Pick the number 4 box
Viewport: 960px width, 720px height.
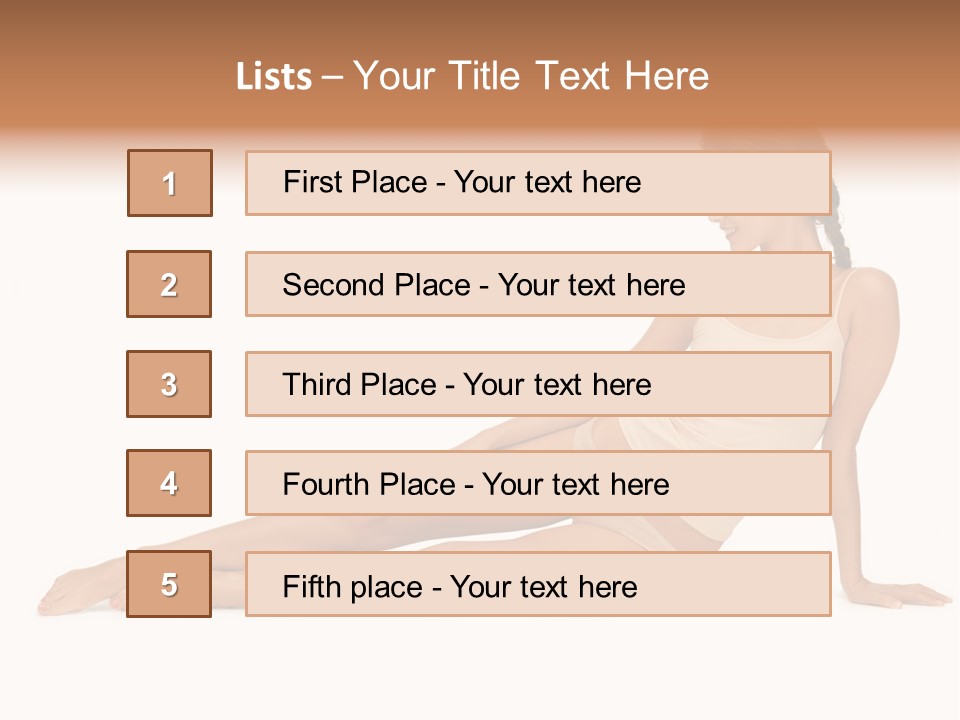[x=169, y=483]
